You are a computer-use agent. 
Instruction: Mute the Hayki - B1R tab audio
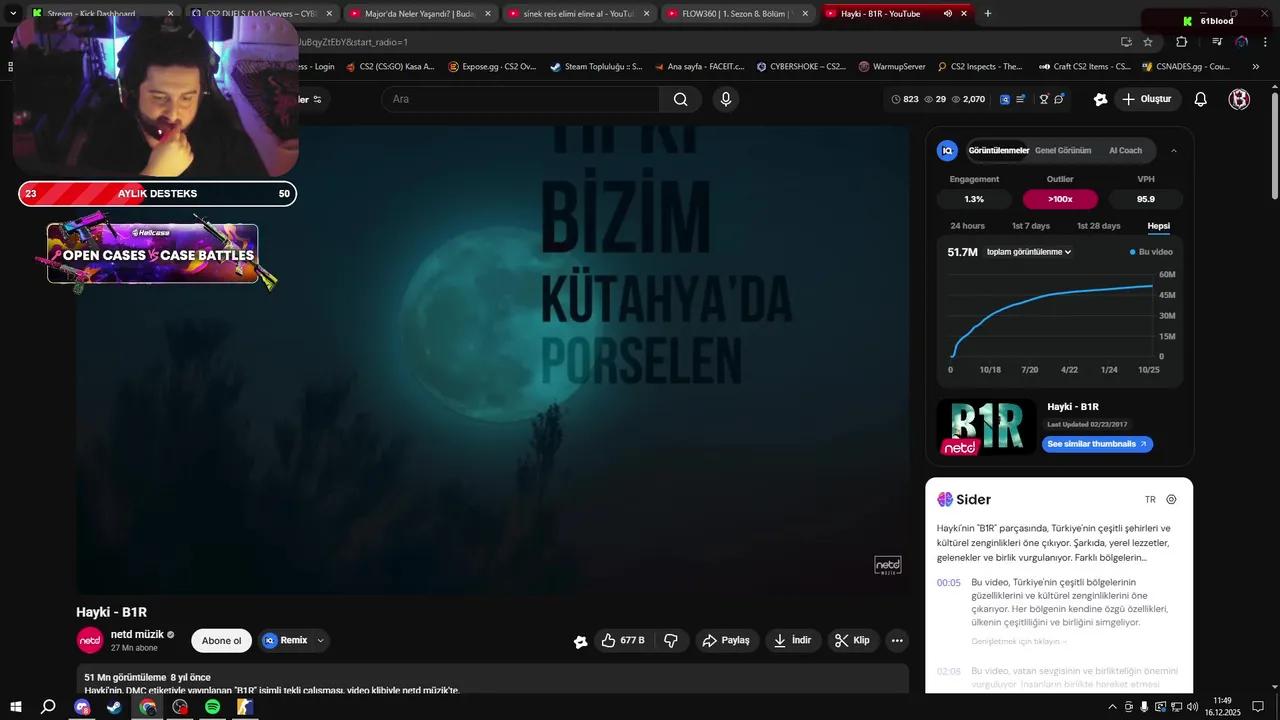click(x=947, y=14)
